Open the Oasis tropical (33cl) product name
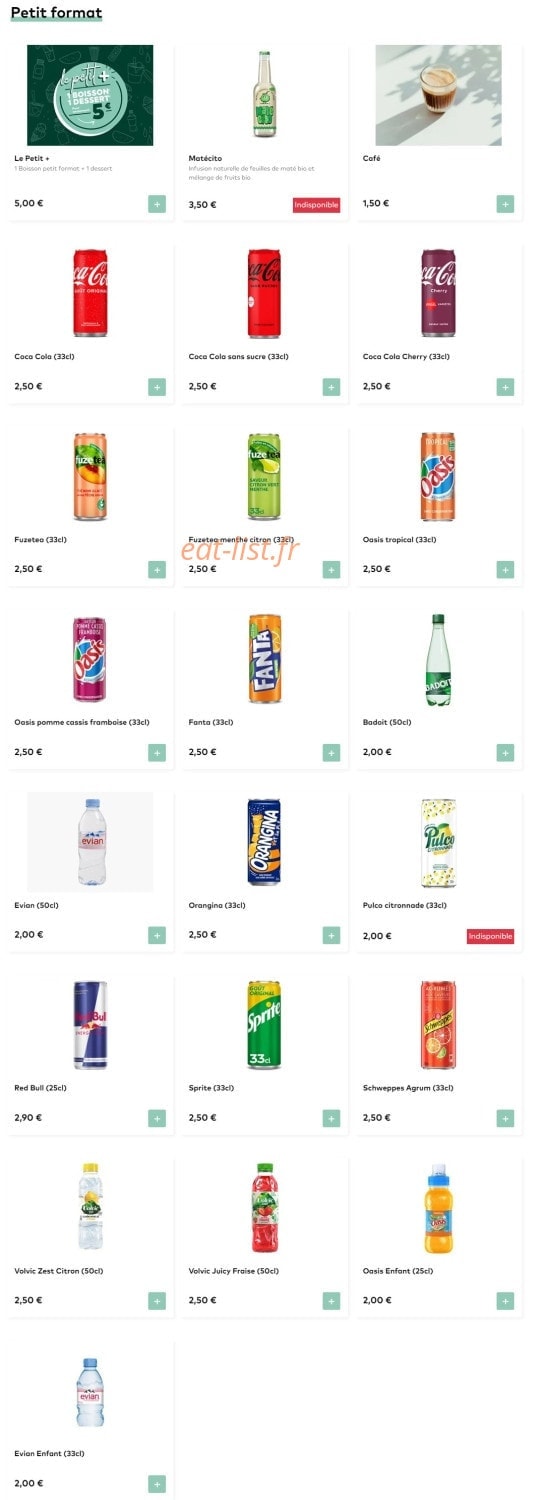The height and width of the screenshot is (1500, 546). [x=400, y=540]
